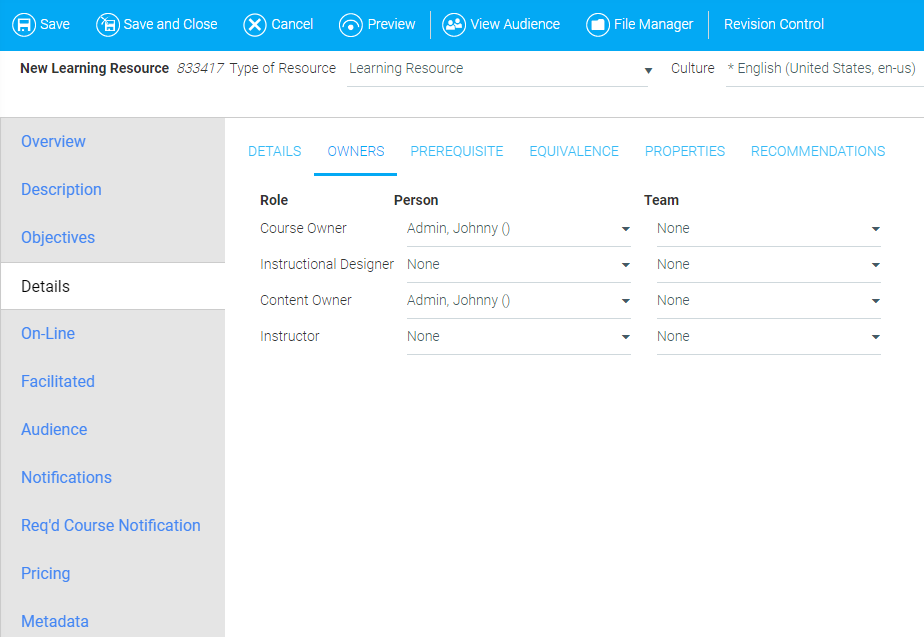Go to Overview in sidebar
This screenshot has height=637, width=924.
[54, 142]
